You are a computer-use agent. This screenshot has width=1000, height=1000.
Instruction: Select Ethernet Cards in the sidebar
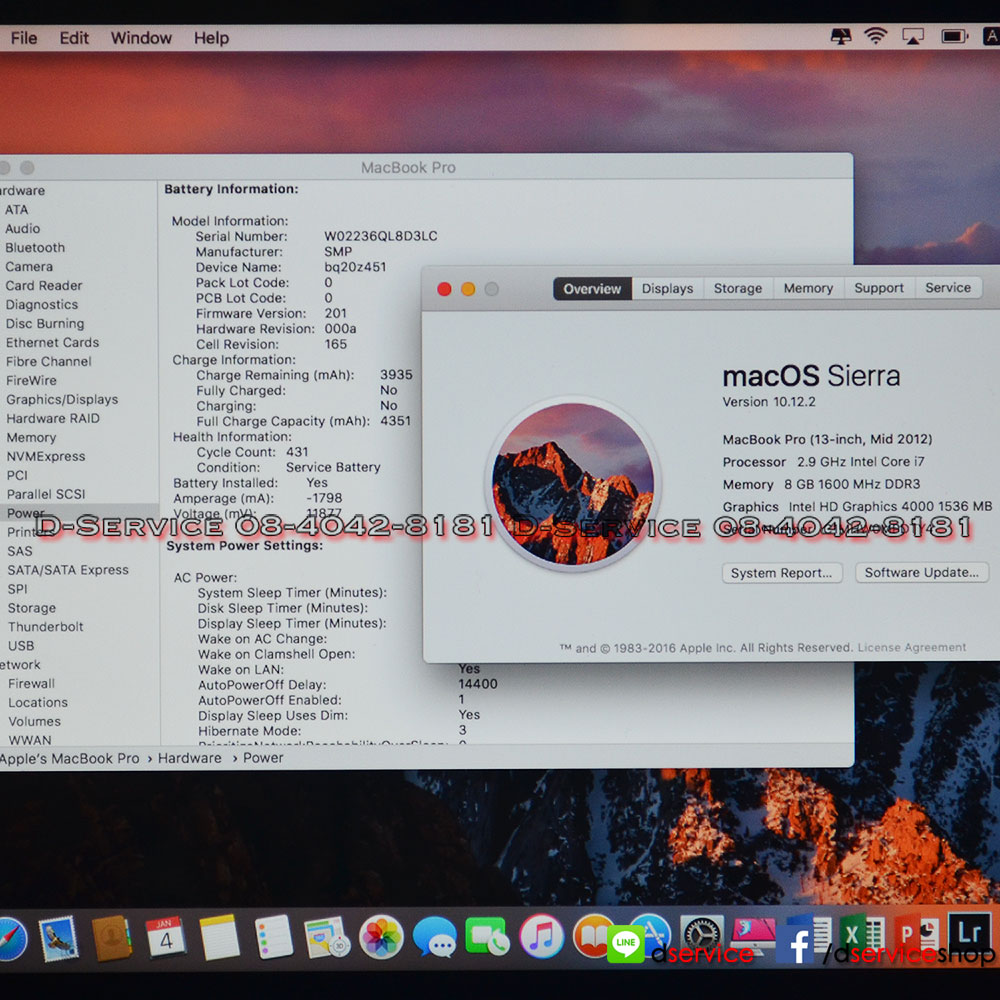[x=52, y=342]
